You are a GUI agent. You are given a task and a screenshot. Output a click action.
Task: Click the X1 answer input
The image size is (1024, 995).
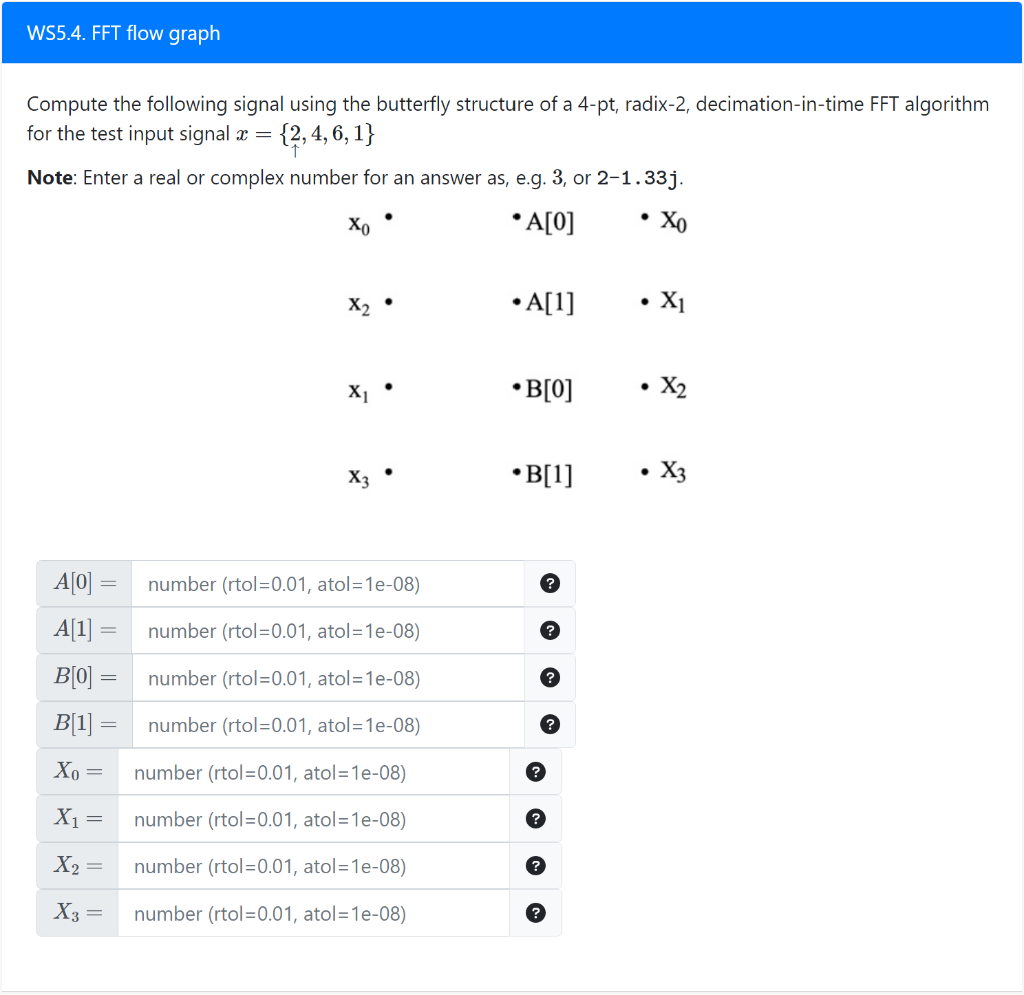(x=310, y=818)
